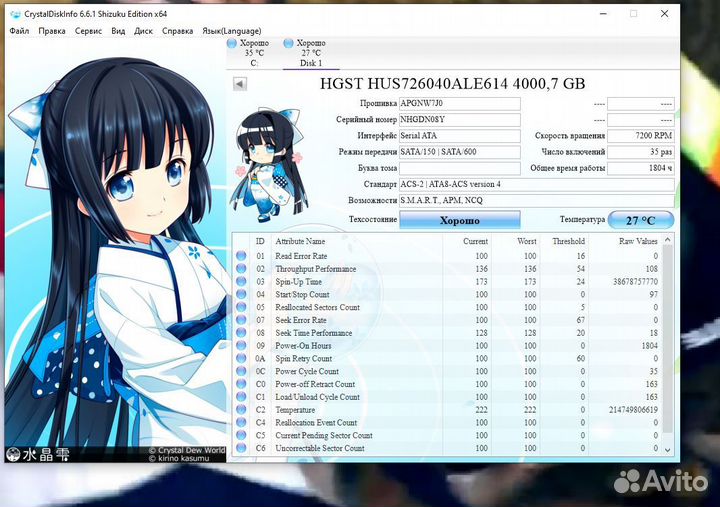Screen dimensions: 720x507
Task: Click the status icon for Spin-Up Time
Action: (241, 282)
